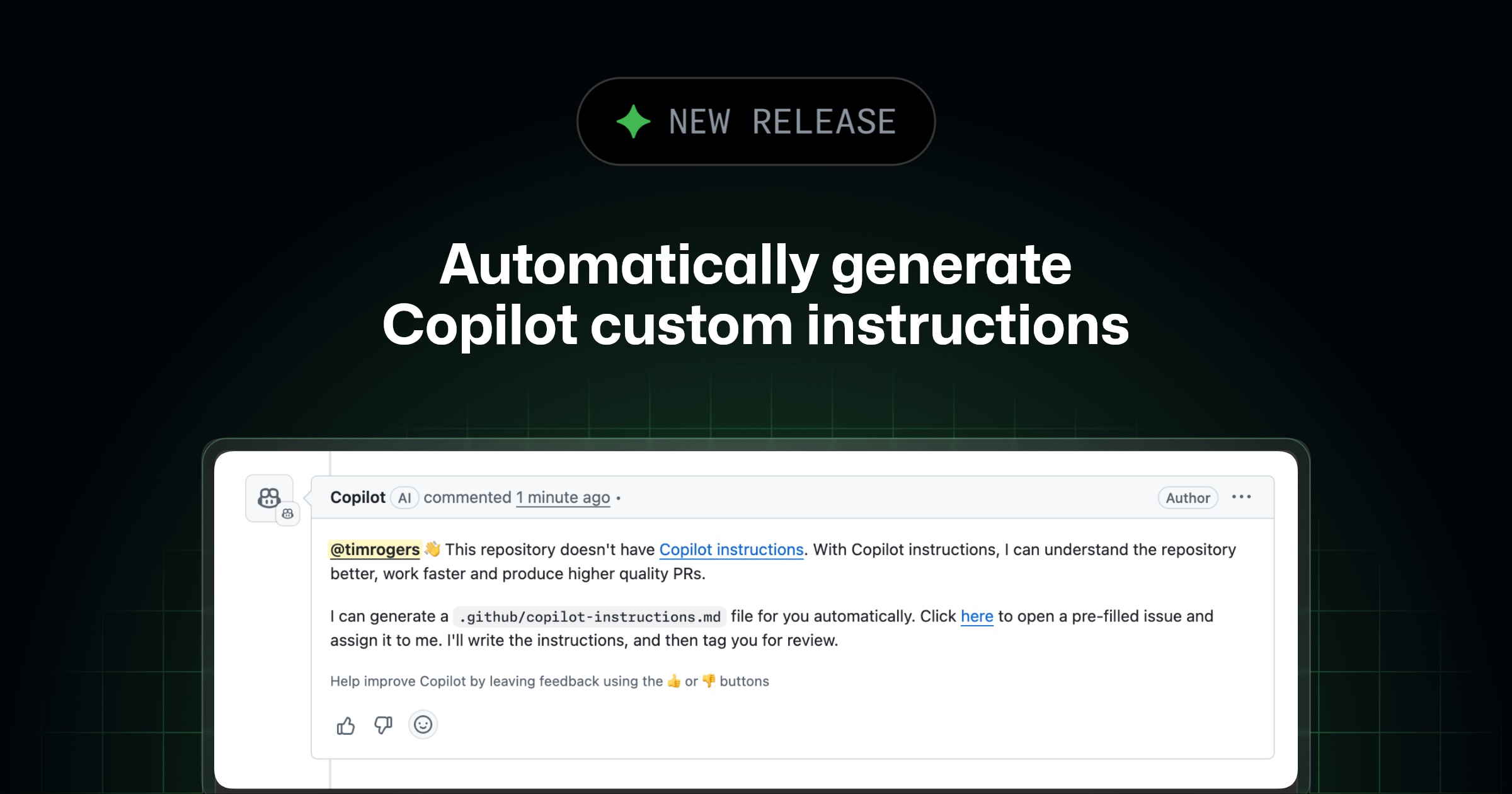
Task: Click the Copilot author name
Action: tap(358, 497)
